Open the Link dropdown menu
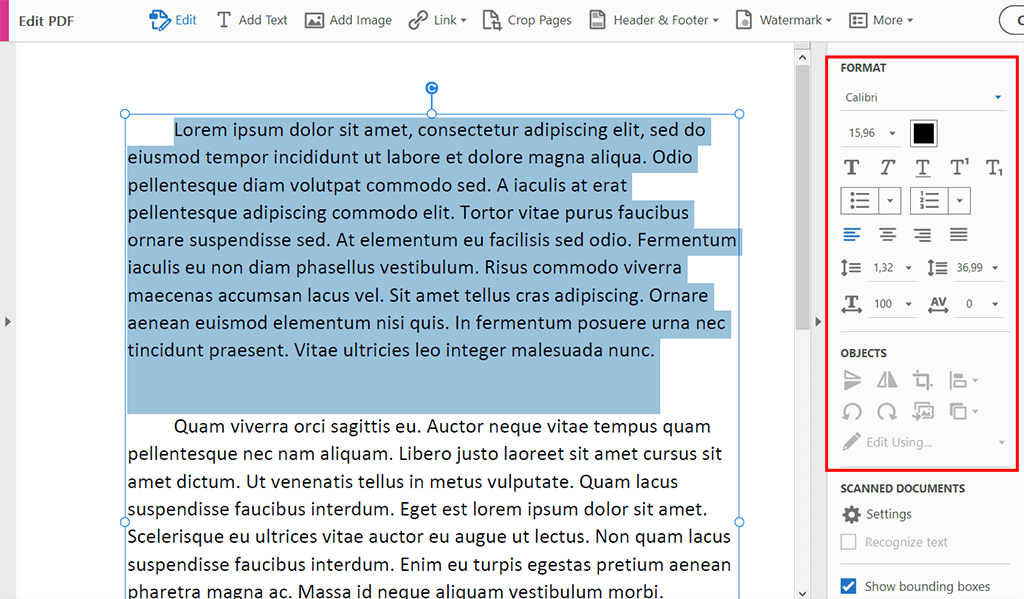This screenshot has height=599, width=1024. point(438,20)
